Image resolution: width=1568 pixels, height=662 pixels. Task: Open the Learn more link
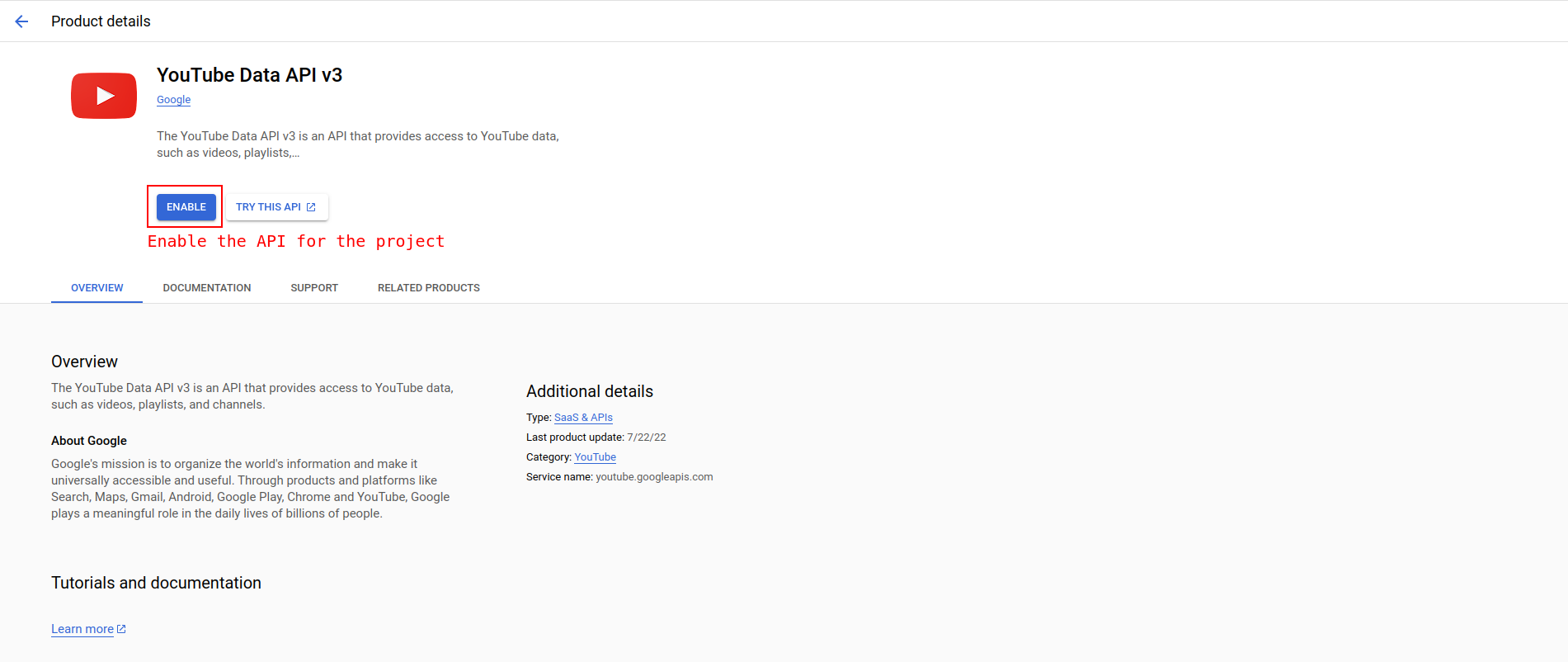(x=82, y=629)
